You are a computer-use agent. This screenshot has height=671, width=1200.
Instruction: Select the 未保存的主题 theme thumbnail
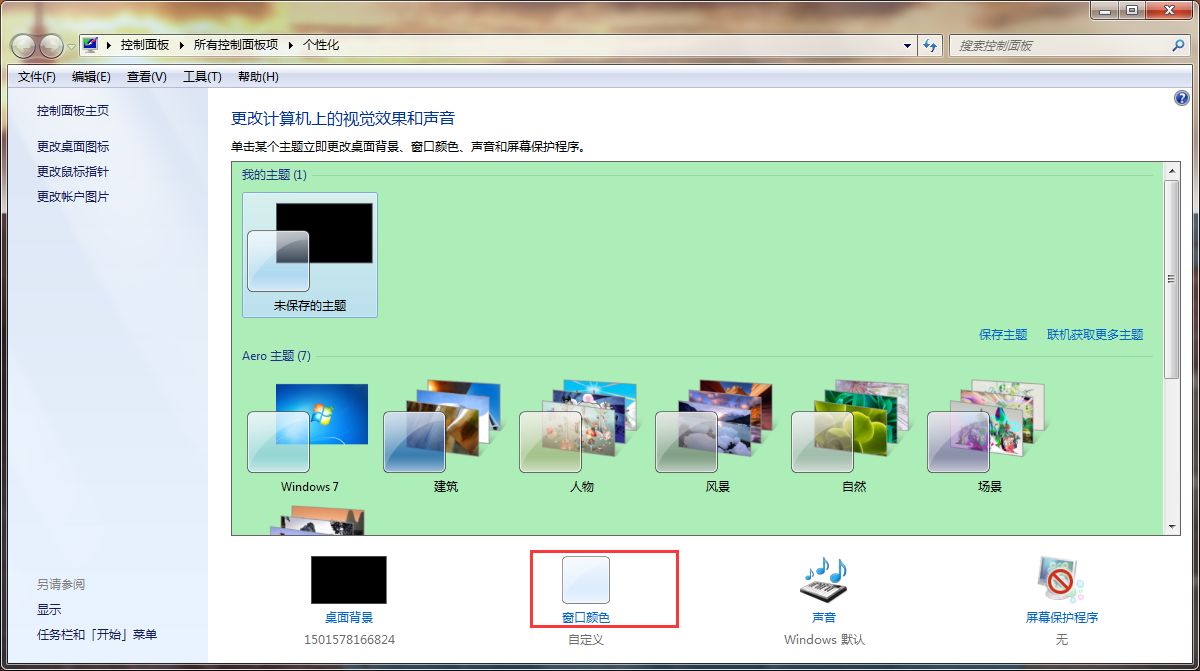pyautogui.click(x=310, y=255)
